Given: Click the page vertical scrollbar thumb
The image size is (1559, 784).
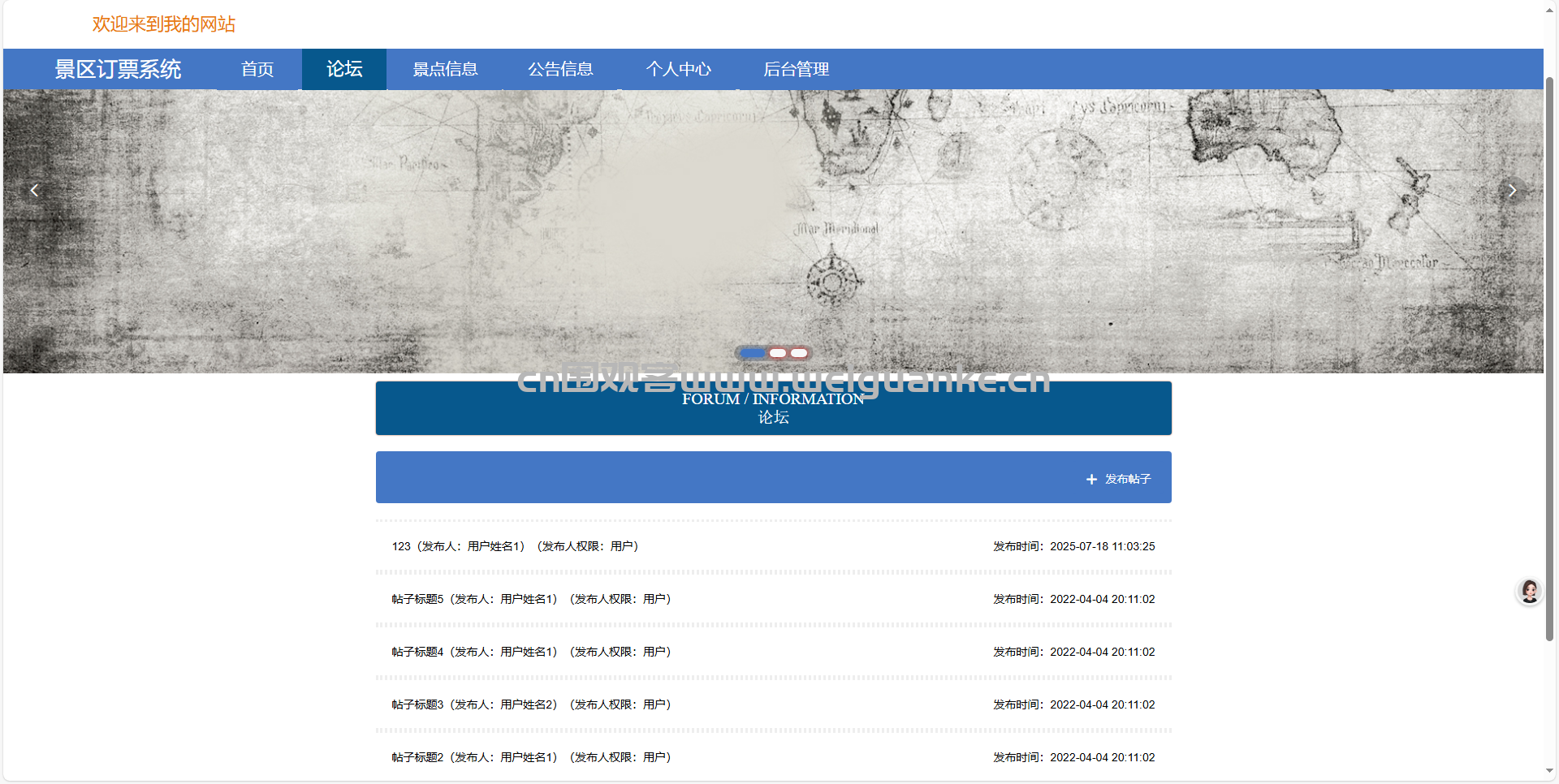Looking at the screenshot, I should click(x=1549, y=359).
